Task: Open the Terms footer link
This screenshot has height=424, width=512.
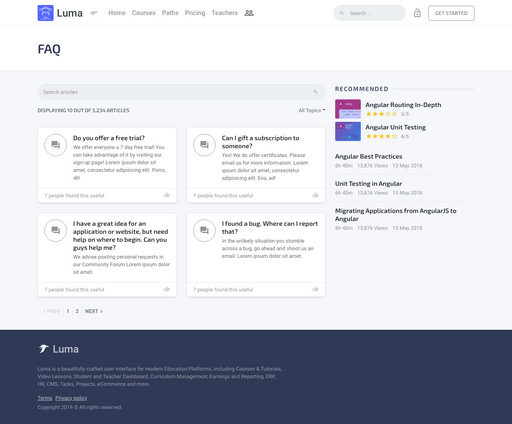Action: (x=45, y=398)
